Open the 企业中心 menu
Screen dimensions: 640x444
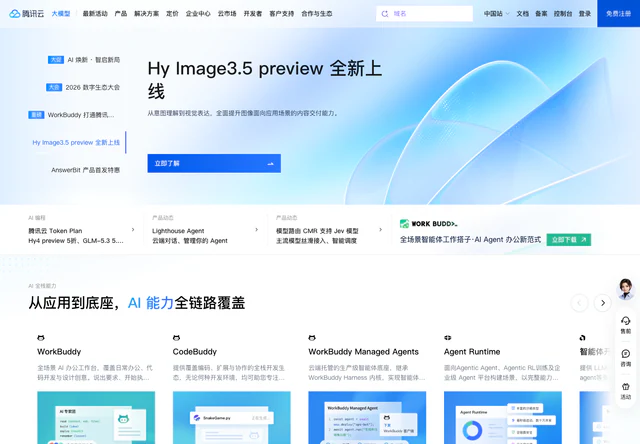(x=198, y=13)
